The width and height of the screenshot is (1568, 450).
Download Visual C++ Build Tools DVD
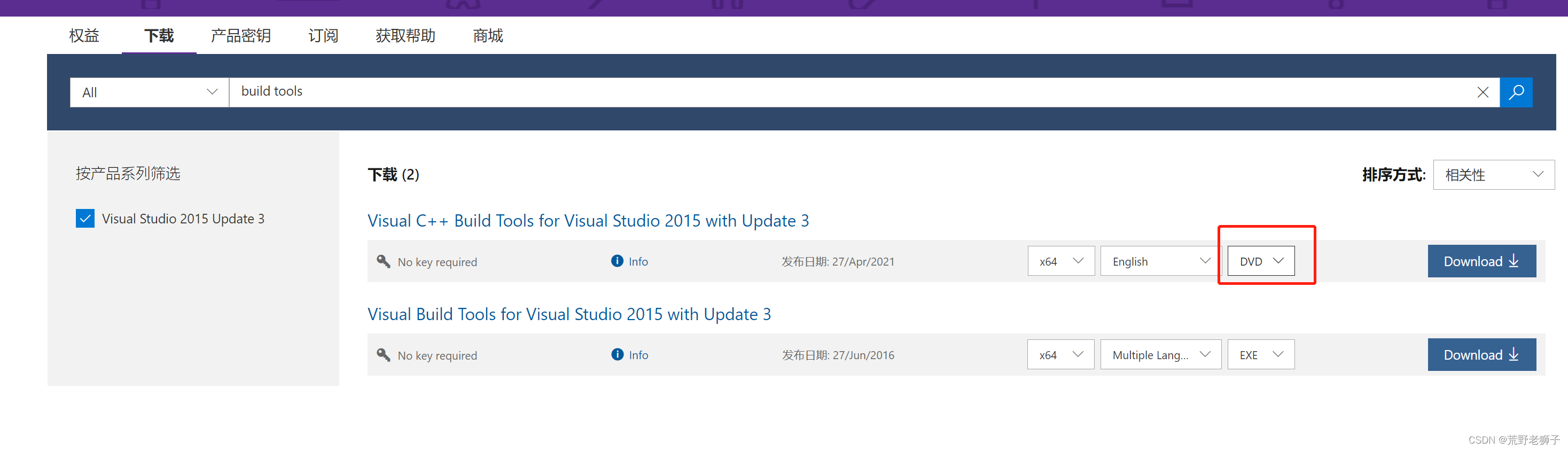[1481, 261]
